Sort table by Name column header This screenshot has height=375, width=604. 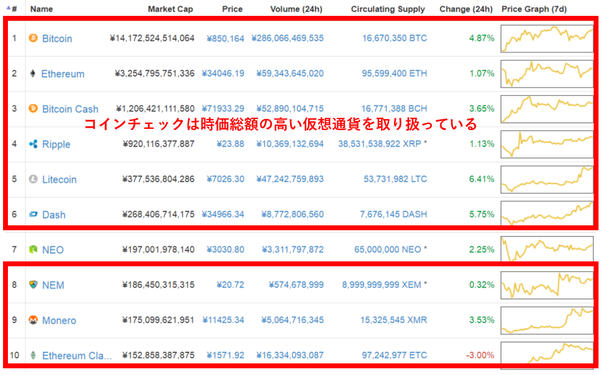click(42, 9)
